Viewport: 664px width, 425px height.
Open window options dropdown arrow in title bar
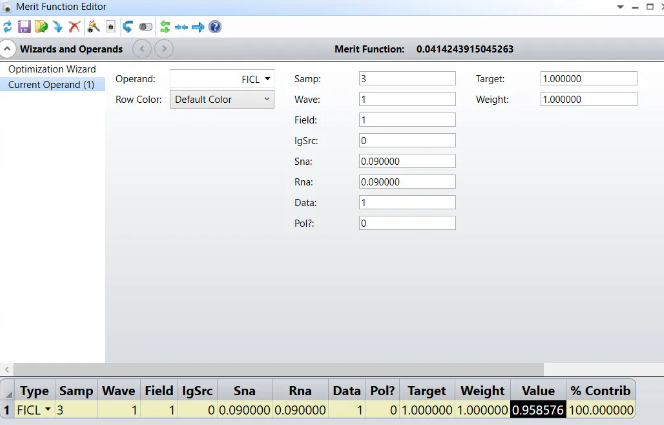pyautogui.click(x=620, y=7)
